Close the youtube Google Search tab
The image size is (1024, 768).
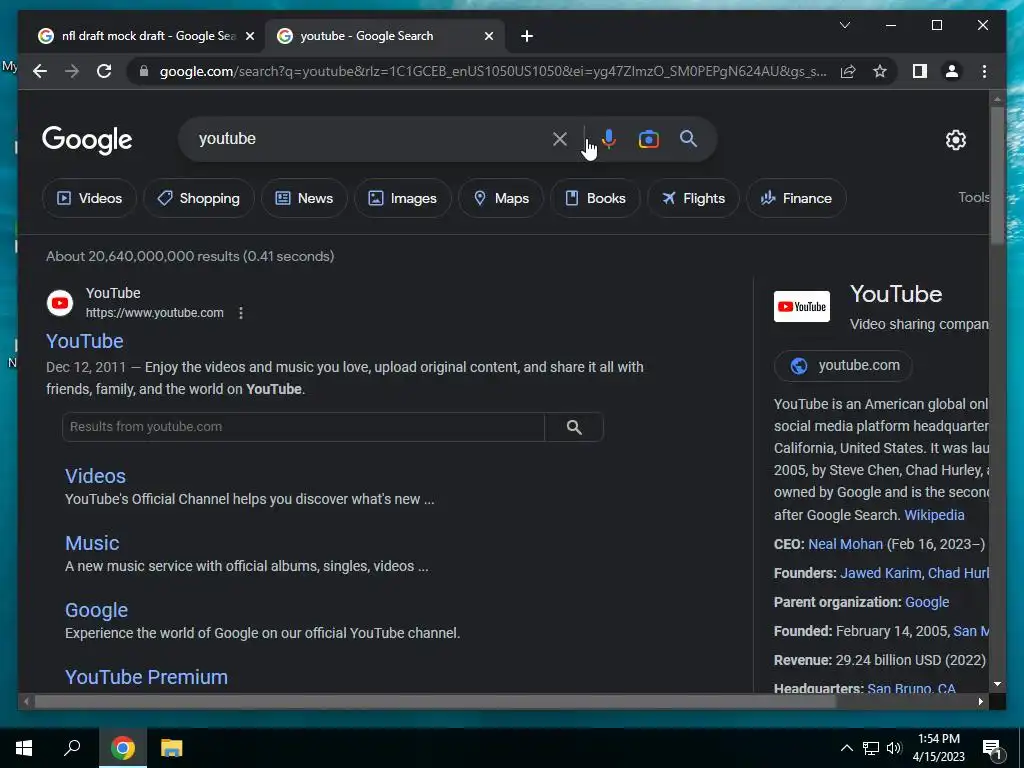click(488, 36)
